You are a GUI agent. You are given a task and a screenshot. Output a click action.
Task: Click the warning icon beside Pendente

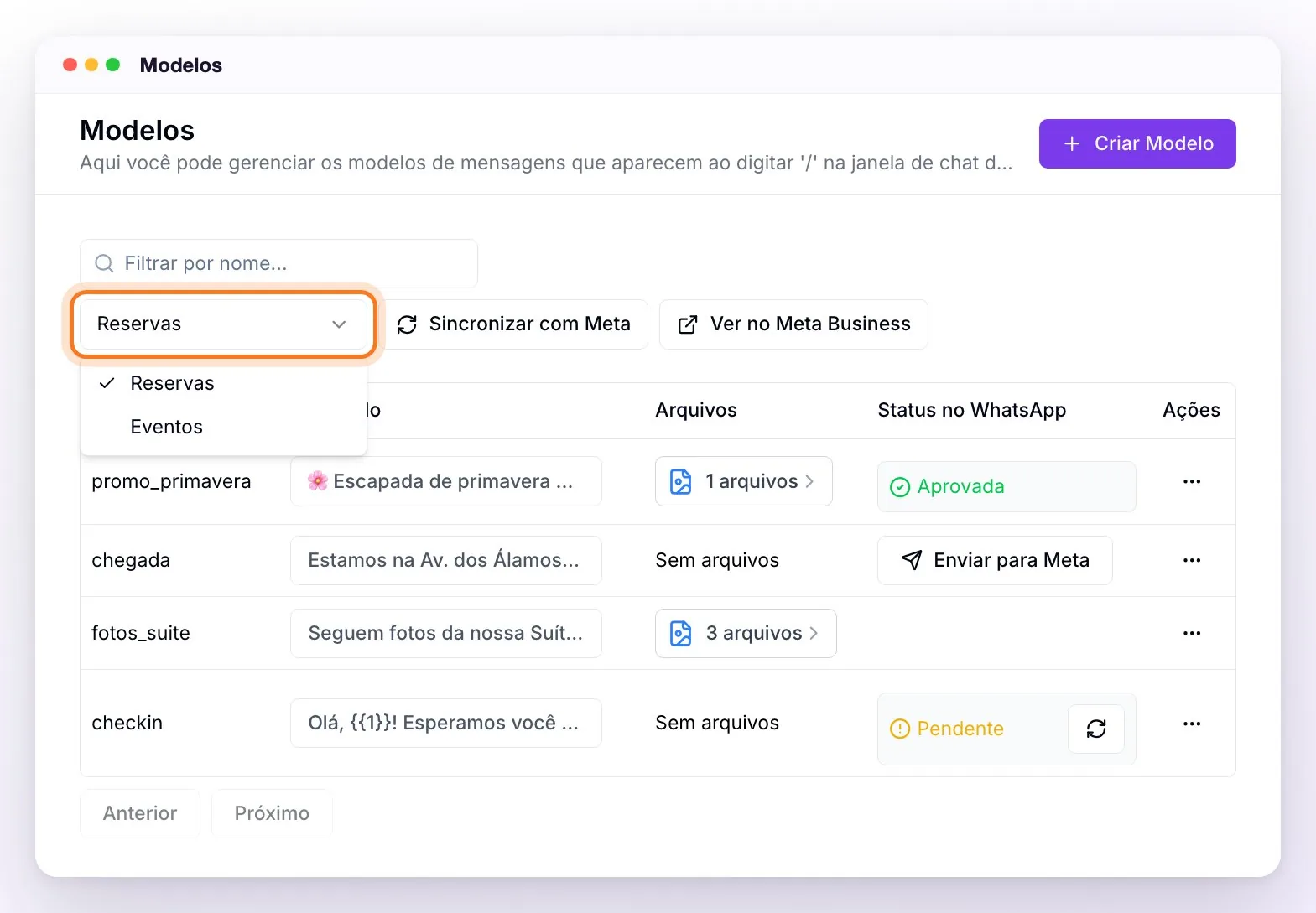point(900,729)
